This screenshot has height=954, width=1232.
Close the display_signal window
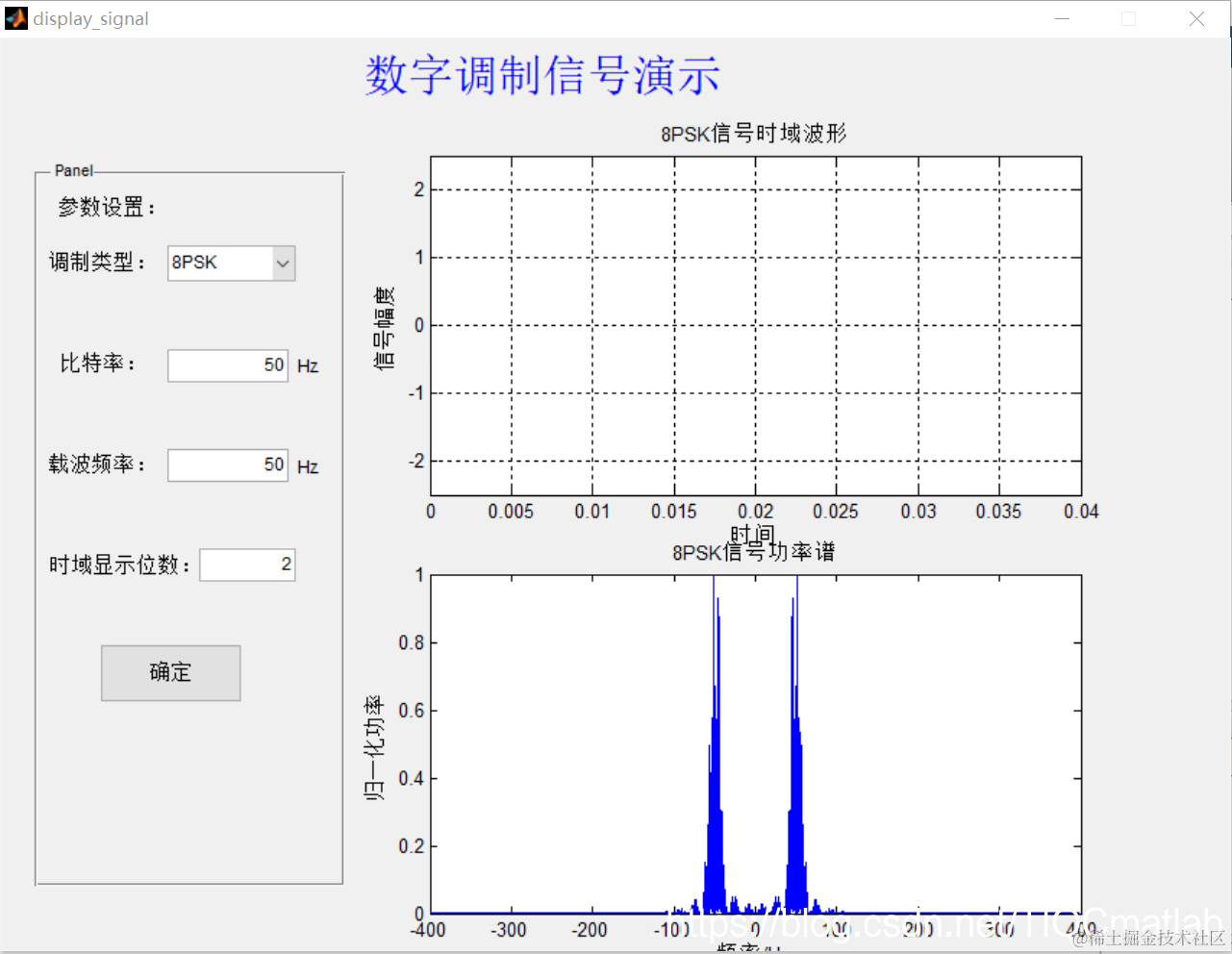tap(1196, 19)
